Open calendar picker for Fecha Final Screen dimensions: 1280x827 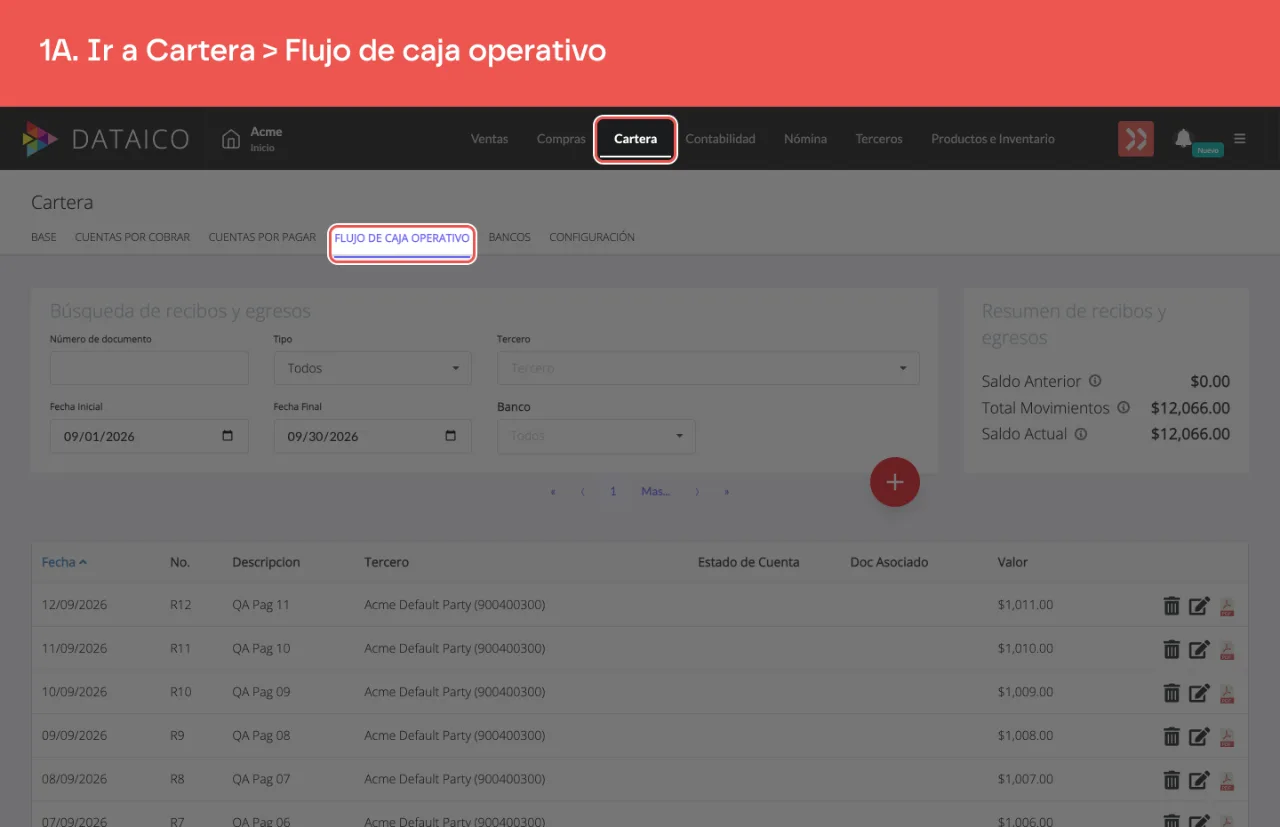tap(451, 436)
